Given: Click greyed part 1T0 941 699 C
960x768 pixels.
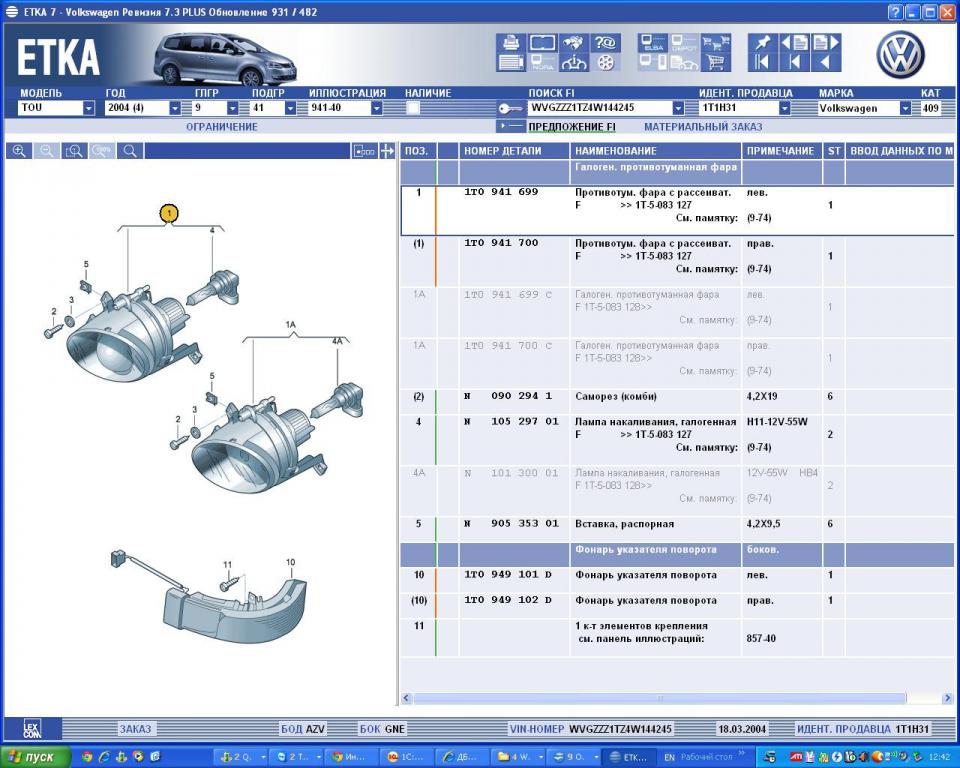Looking at the screenshot, I should (508, 295).
